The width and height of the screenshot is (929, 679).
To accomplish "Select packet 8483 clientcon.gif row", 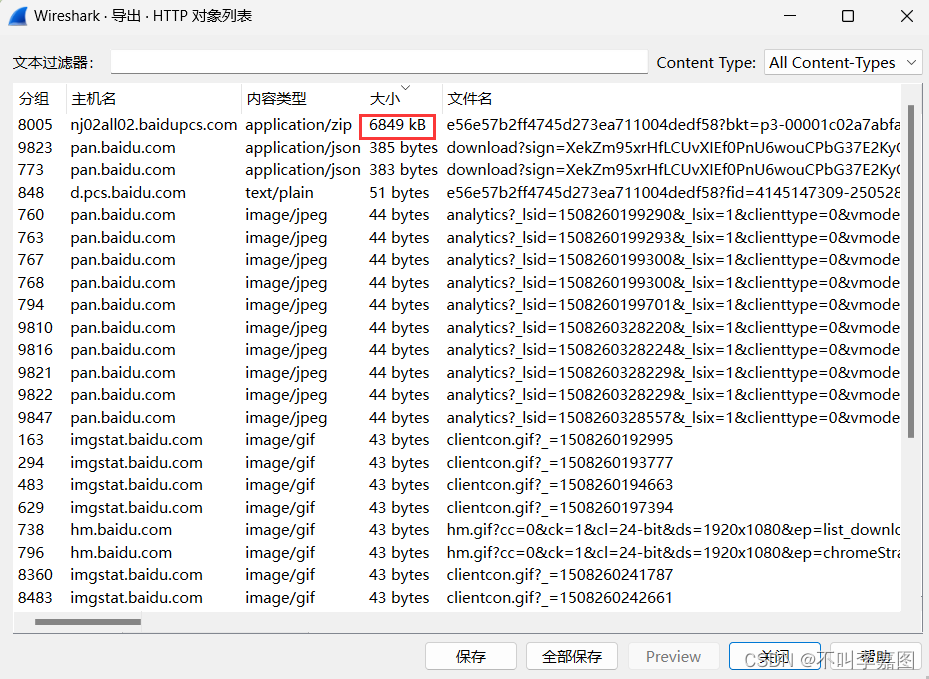I will [457, 597].
